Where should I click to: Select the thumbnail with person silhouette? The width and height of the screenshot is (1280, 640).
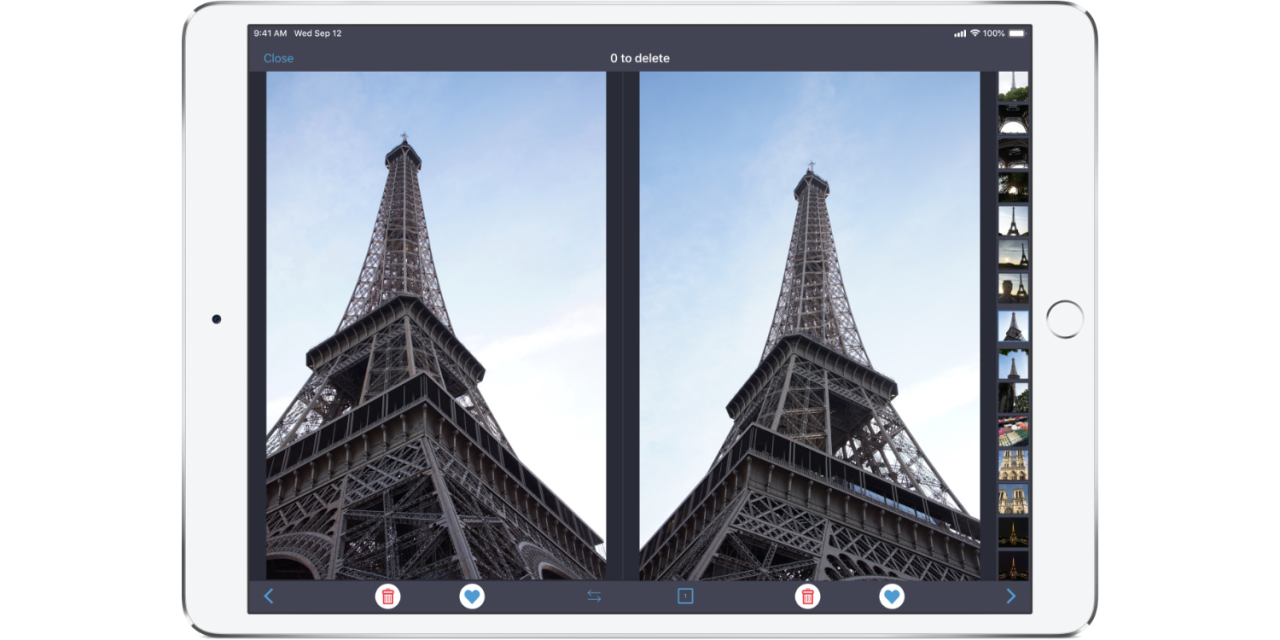1013,289
